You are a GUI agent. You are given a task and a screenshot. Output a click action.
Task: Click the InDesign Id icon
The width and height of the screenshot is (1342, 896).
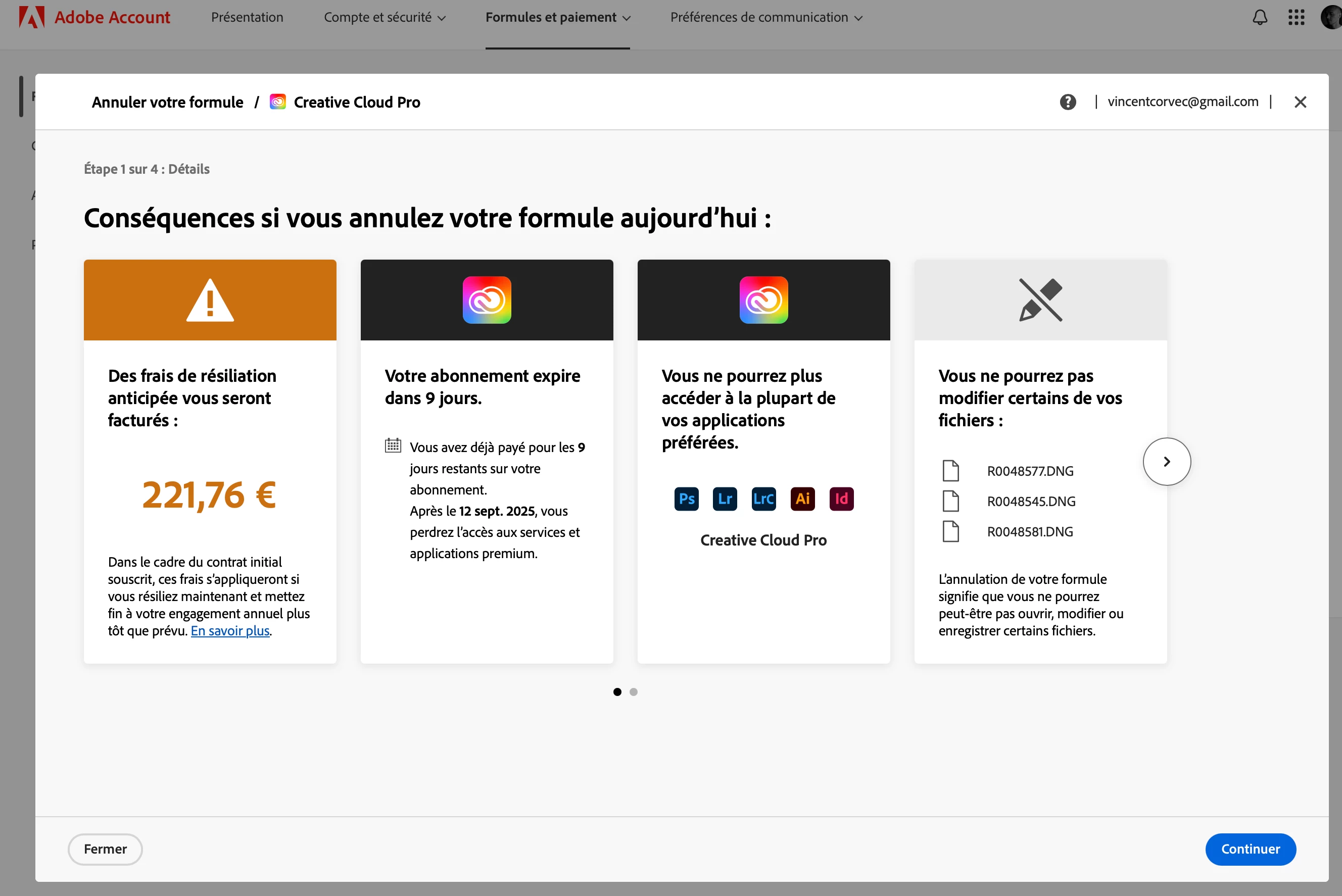(x=841, y=499)
